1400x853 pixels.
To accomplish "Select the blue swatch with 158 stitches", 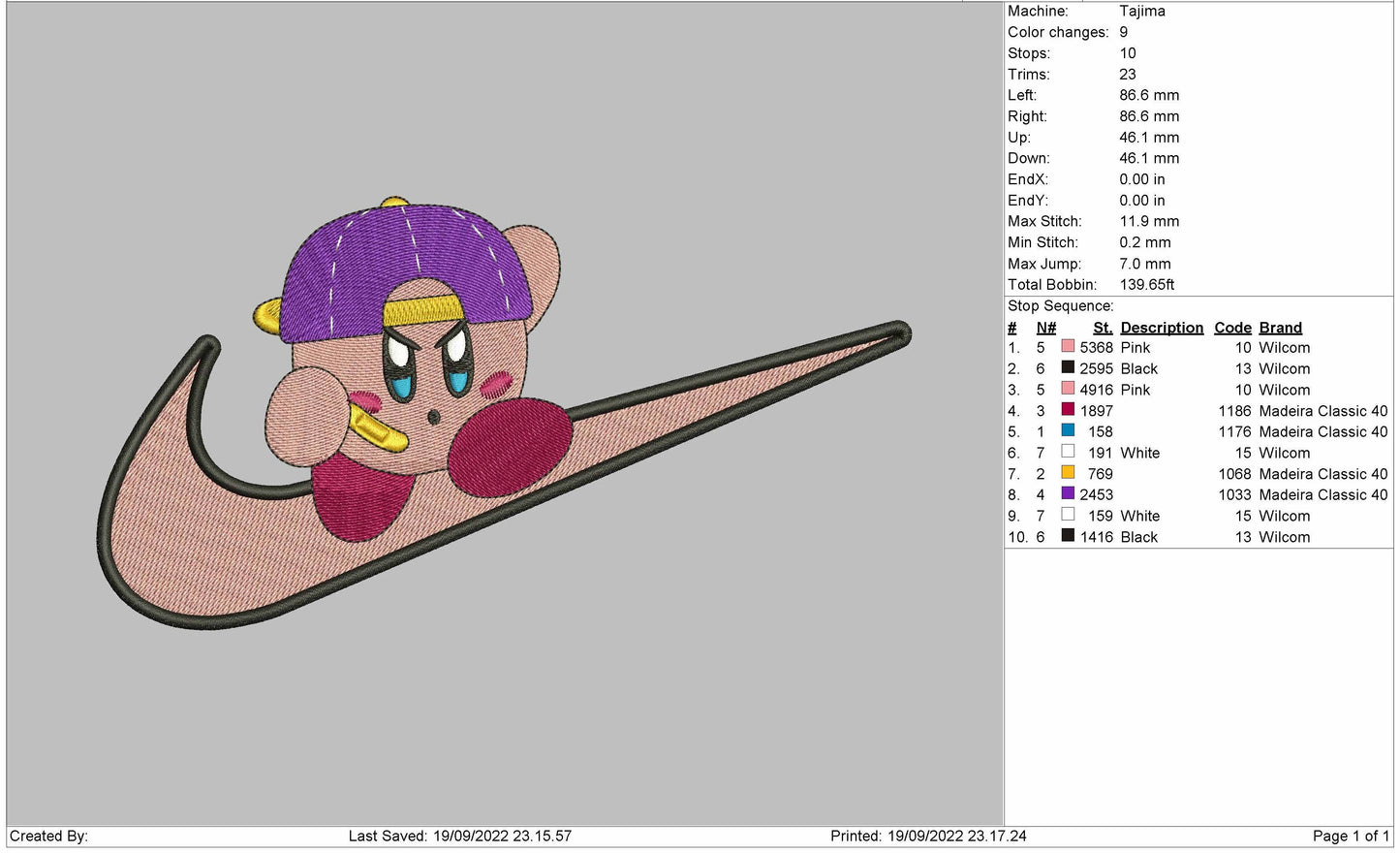I will coord(1068,431).
